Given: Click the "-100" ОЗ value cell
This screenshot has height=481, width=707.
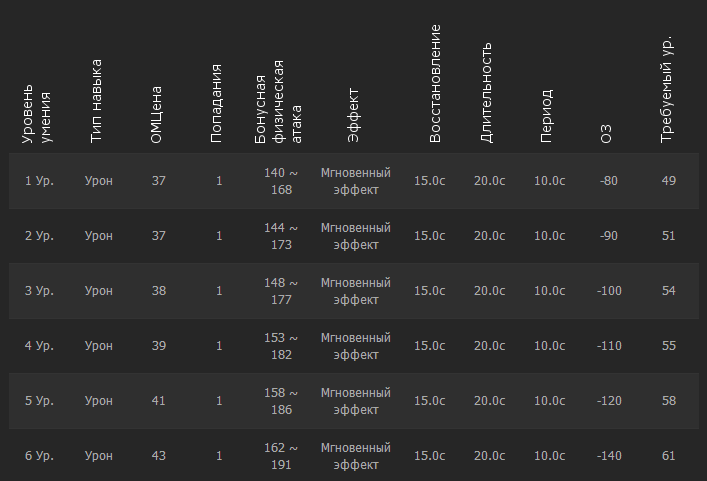Looking at the screenshot, I should (x=608, y=291).
